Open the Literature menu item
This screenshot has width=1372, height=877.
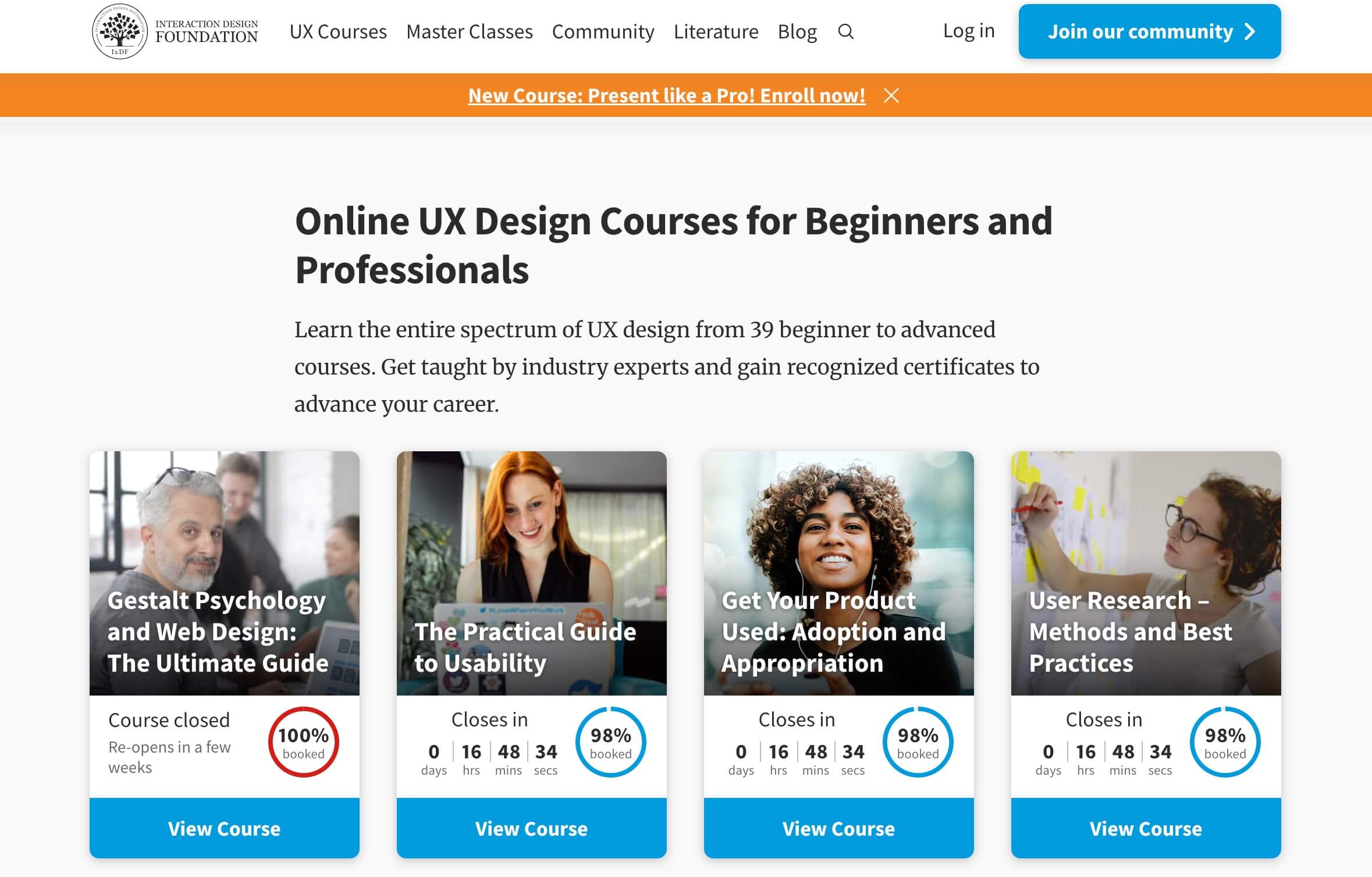(x=716, y=31)
